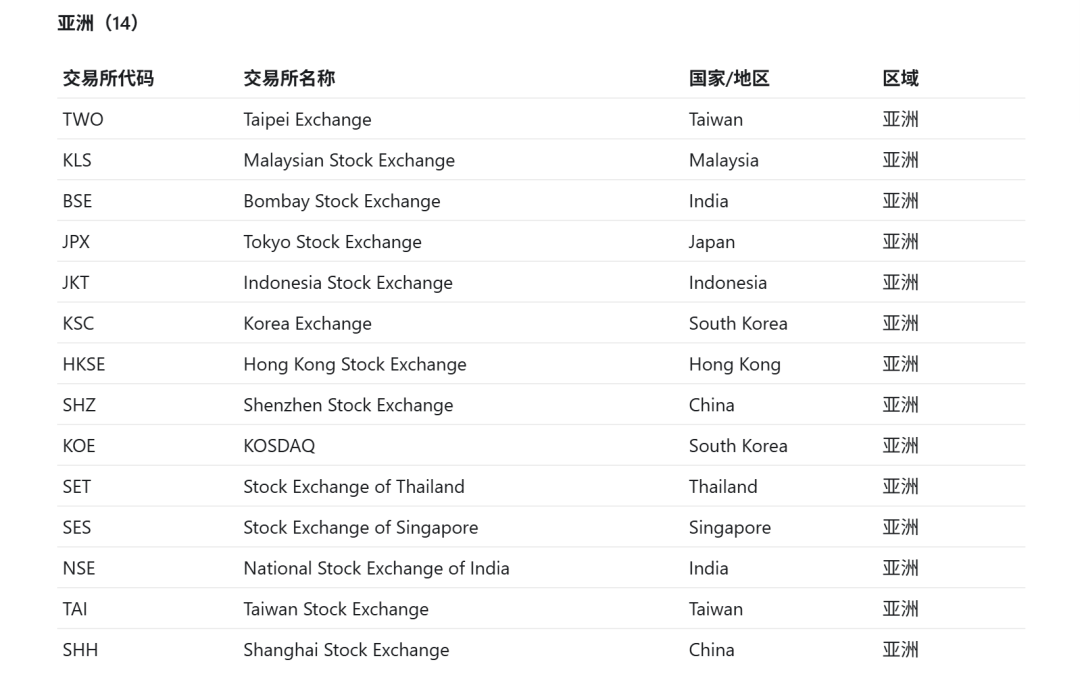The image size is (1080, 691).
Task: Click the JKT exchange code
Action: click(76, 282)
